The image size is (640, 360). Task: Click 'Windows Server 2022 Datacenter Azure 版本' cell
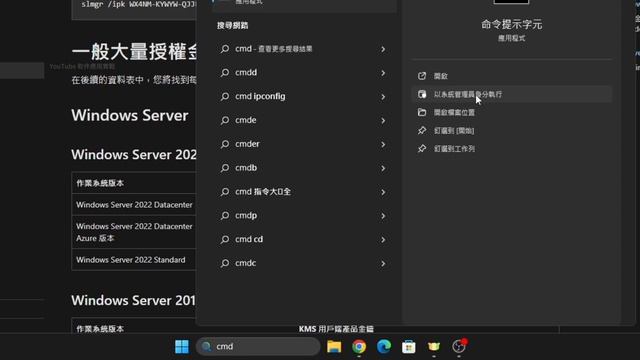click(x=134, y=232)
